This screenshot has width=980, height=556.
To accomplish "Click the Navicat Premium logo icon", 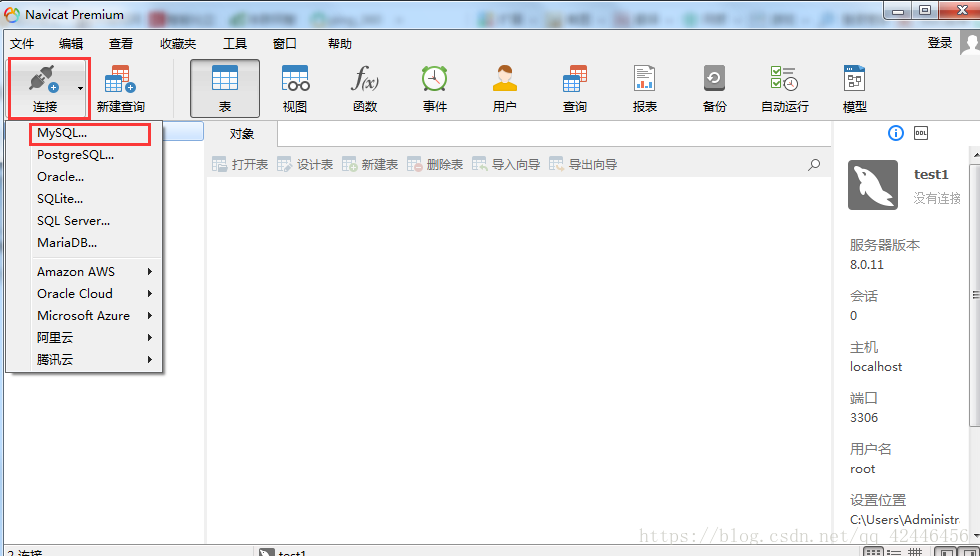I will click(12, 14).
